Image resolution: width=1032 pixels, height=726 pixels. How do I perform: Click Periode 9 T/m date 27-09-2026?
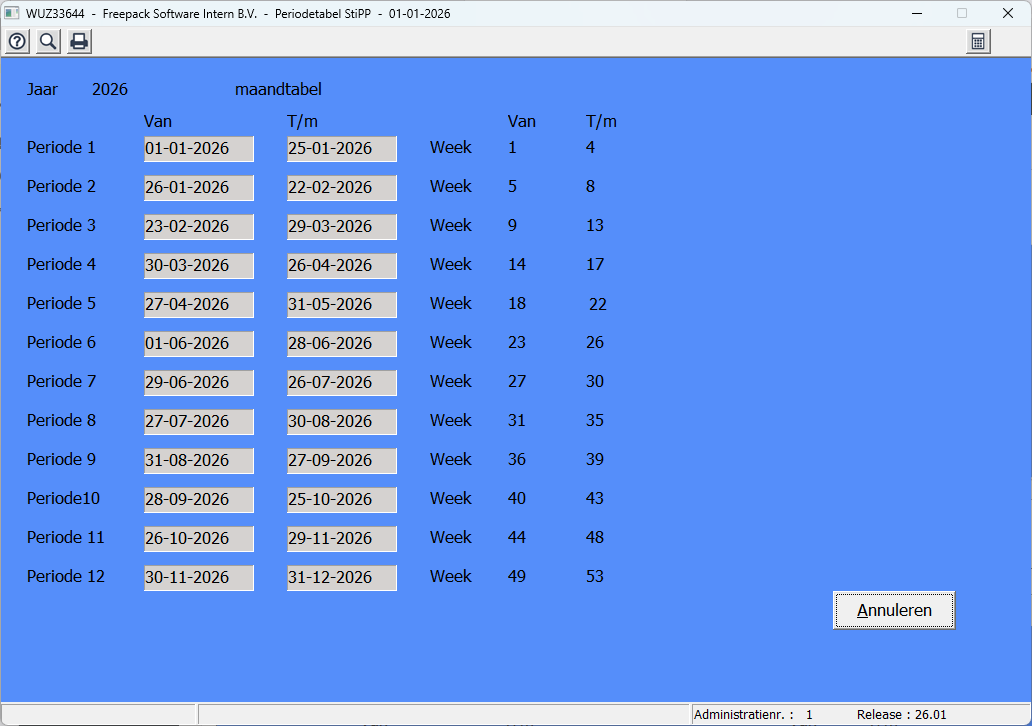(x=341, y=461)
